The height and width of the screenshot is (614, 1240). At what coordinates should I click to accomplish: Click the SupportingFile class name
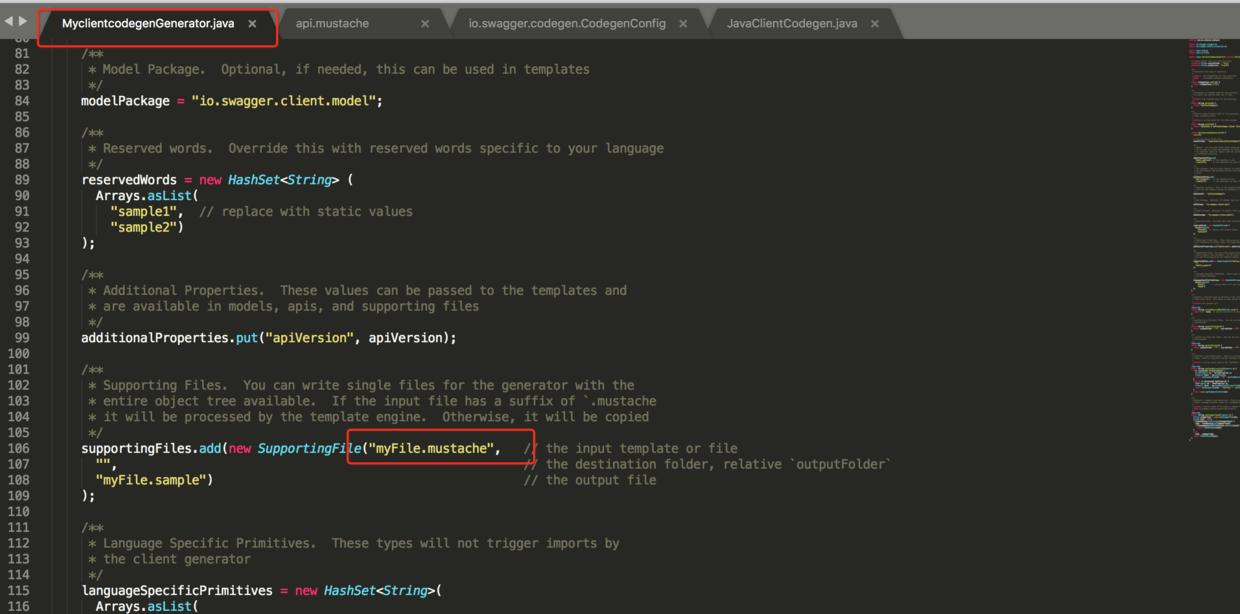pos(309,448)
